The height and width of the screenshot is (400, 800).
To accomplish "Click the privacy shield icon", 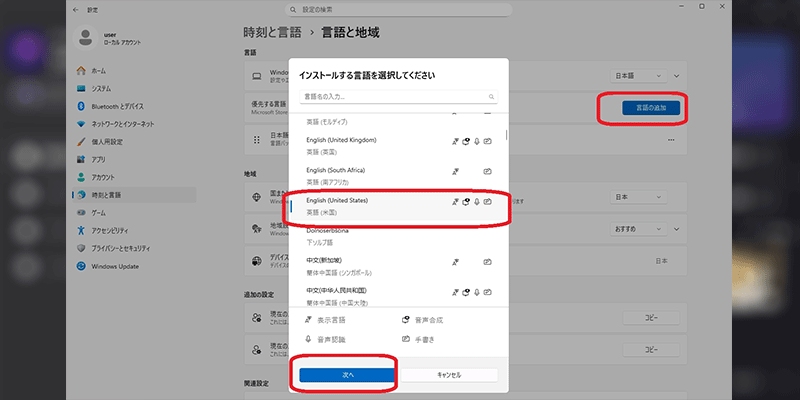I will click(x=81, y=248).
